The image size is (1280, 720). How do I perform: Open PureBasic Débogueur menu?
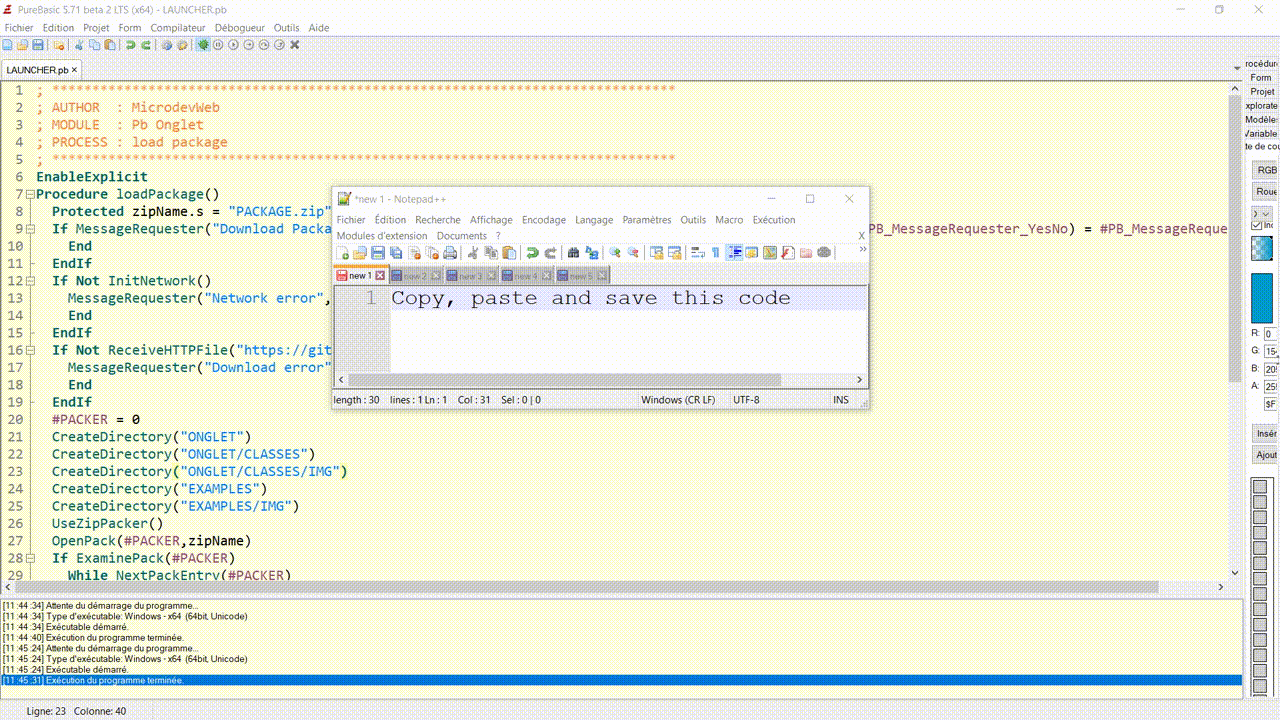tap(240, 28)
